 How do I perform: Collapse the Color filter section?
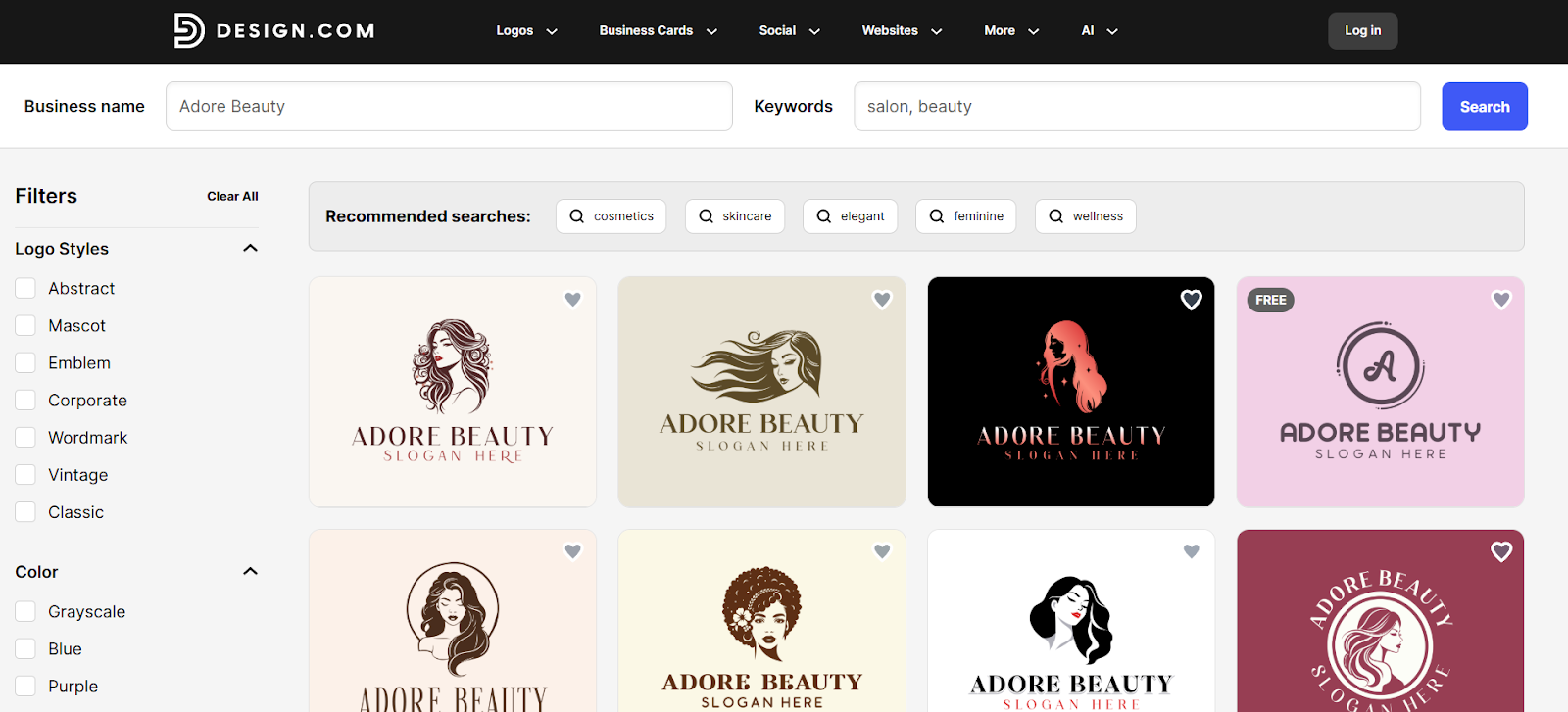(x=250, y=572)
